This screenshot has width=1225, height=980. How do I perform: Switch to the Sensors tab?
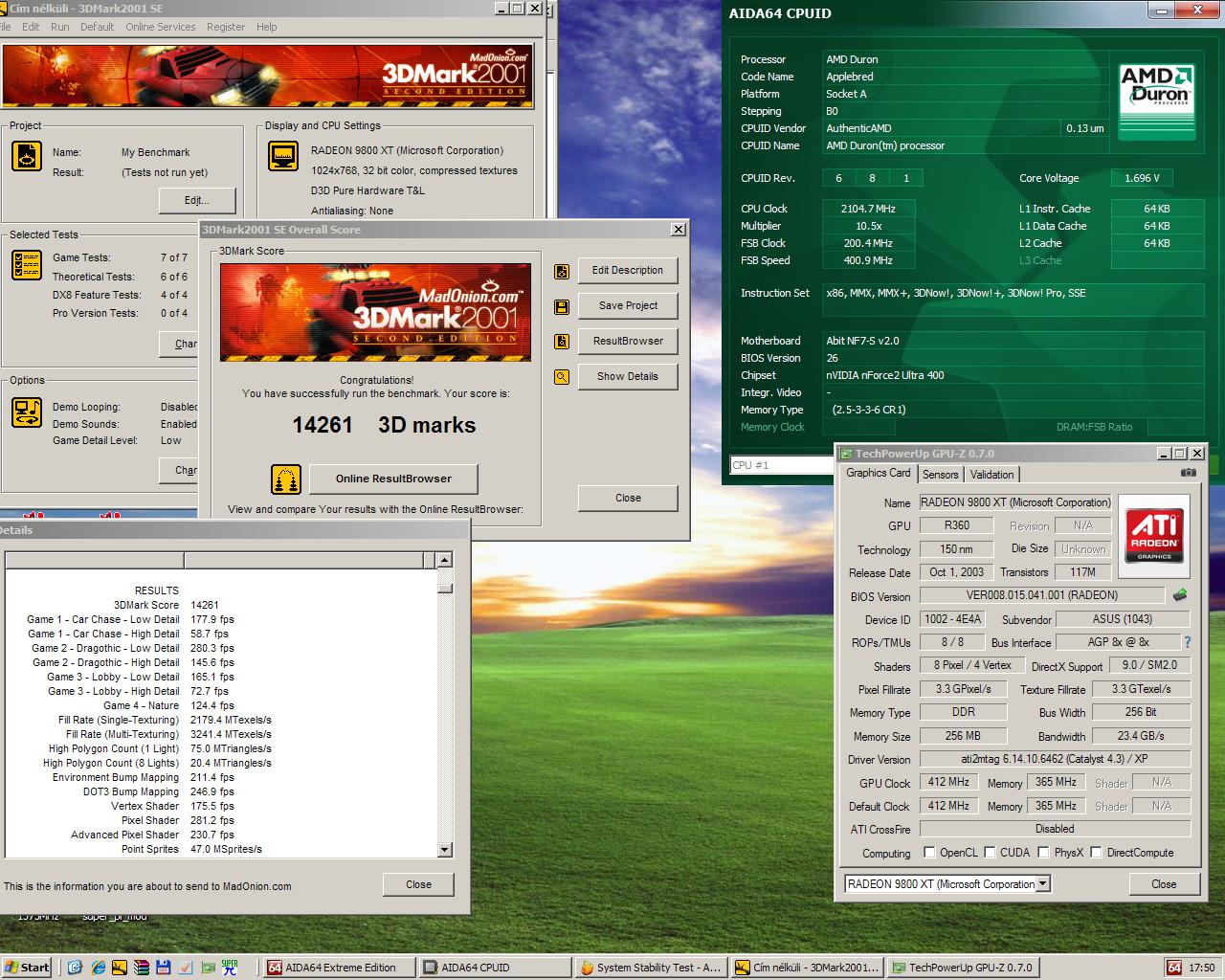940,475
